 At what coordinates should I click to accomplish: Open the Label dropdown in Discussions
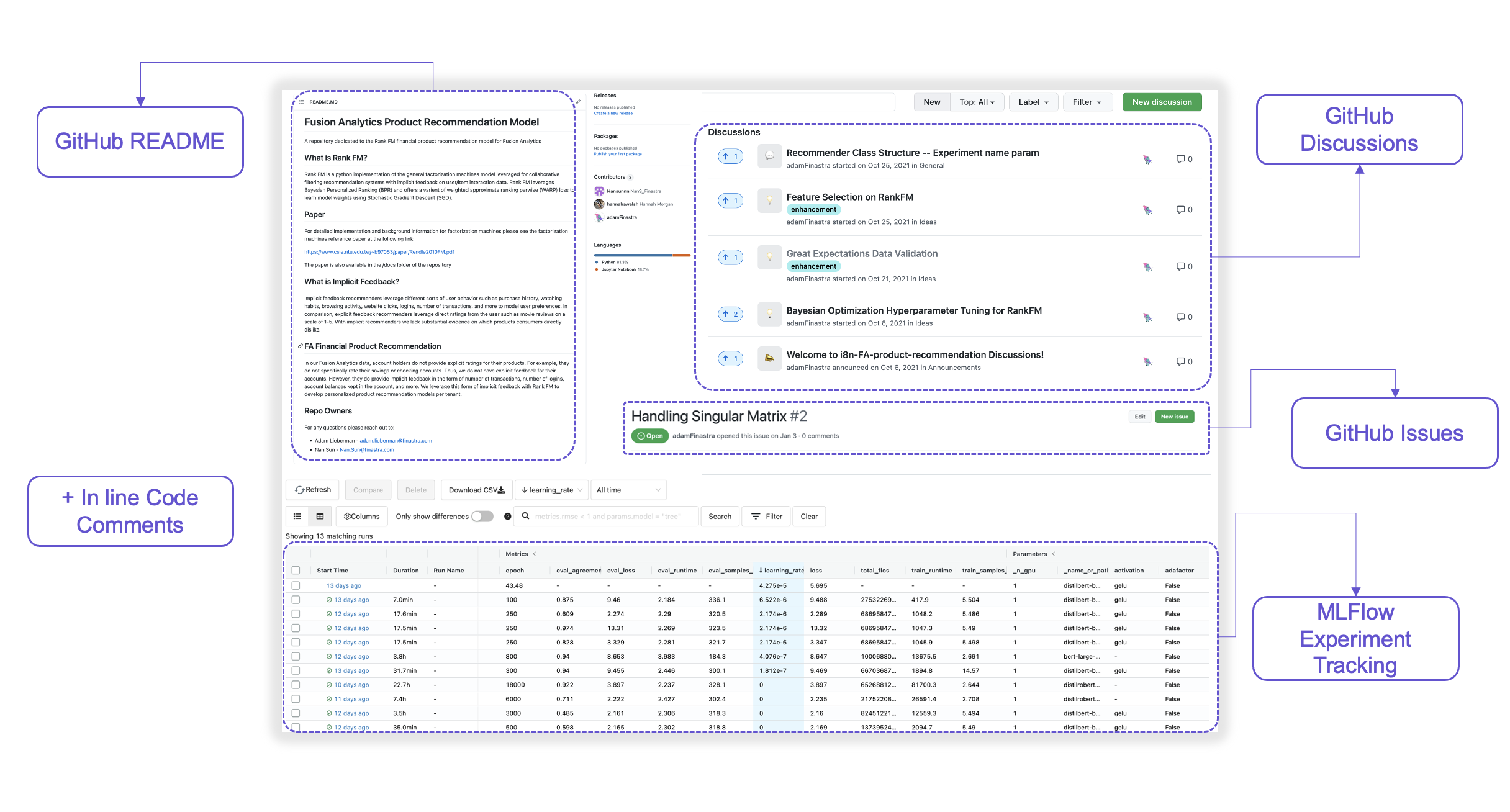[x=1033, y=102]
